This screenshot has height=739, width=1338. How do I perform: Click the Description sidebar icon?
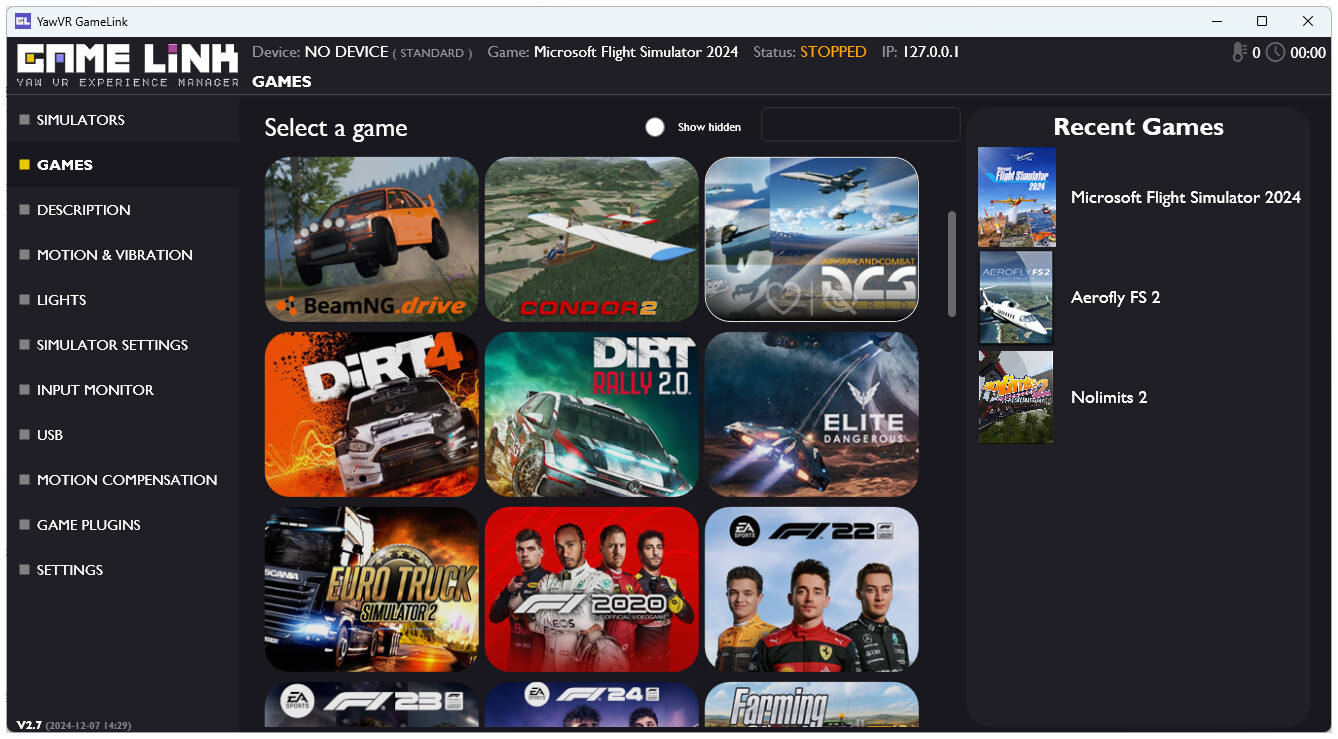pos(23,209)
